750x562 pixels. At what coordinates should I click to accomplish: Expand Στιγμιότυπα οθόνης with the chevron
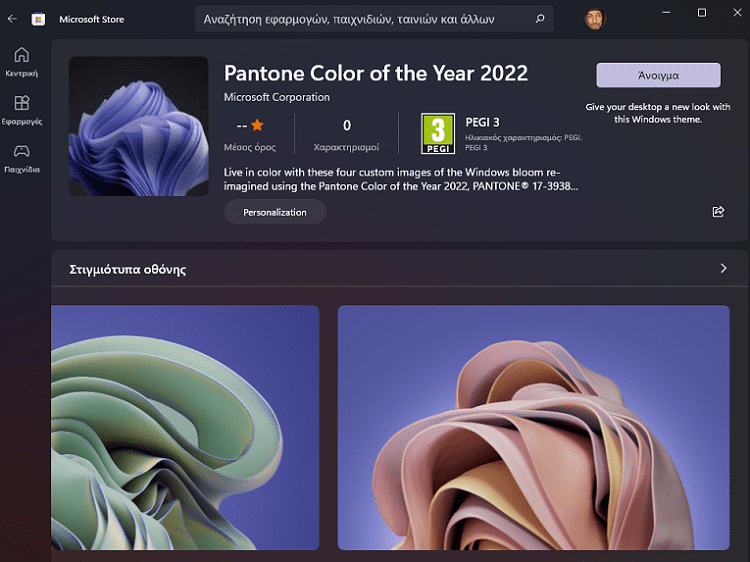(x=723, y=268)
